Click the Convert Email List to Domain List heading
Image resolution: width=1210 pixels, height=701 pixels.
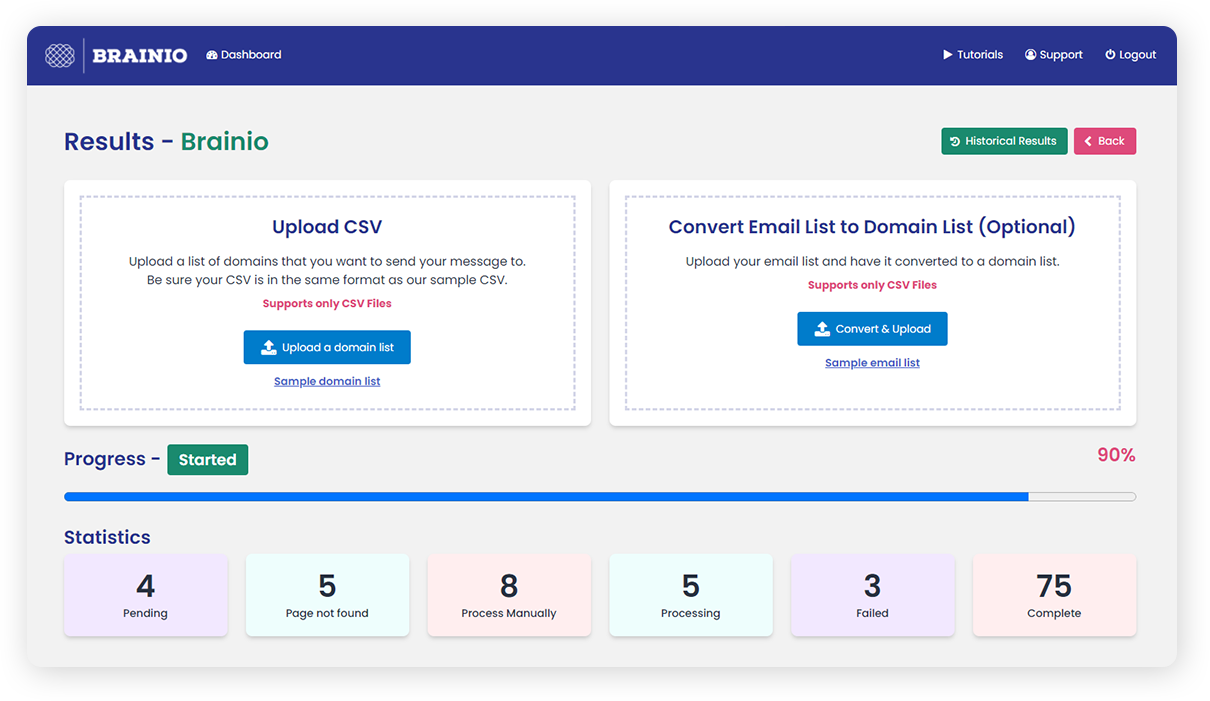click(872, 227)
